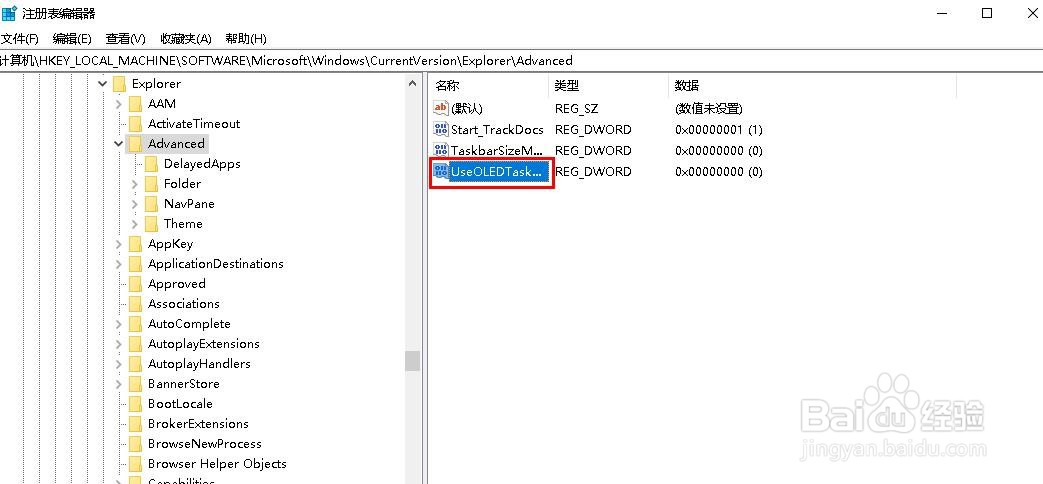Image resolution: width=1043 pixels, height=484 pixels.
Task: Click the Approved folder icon
Action: pos(136,284)
